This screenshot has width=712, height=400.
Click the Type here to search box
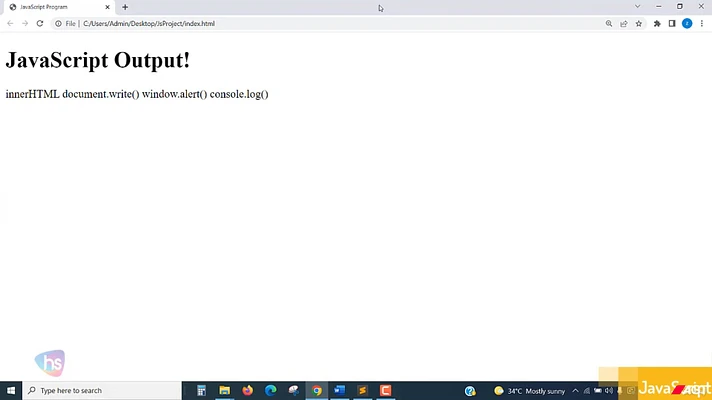102,390
